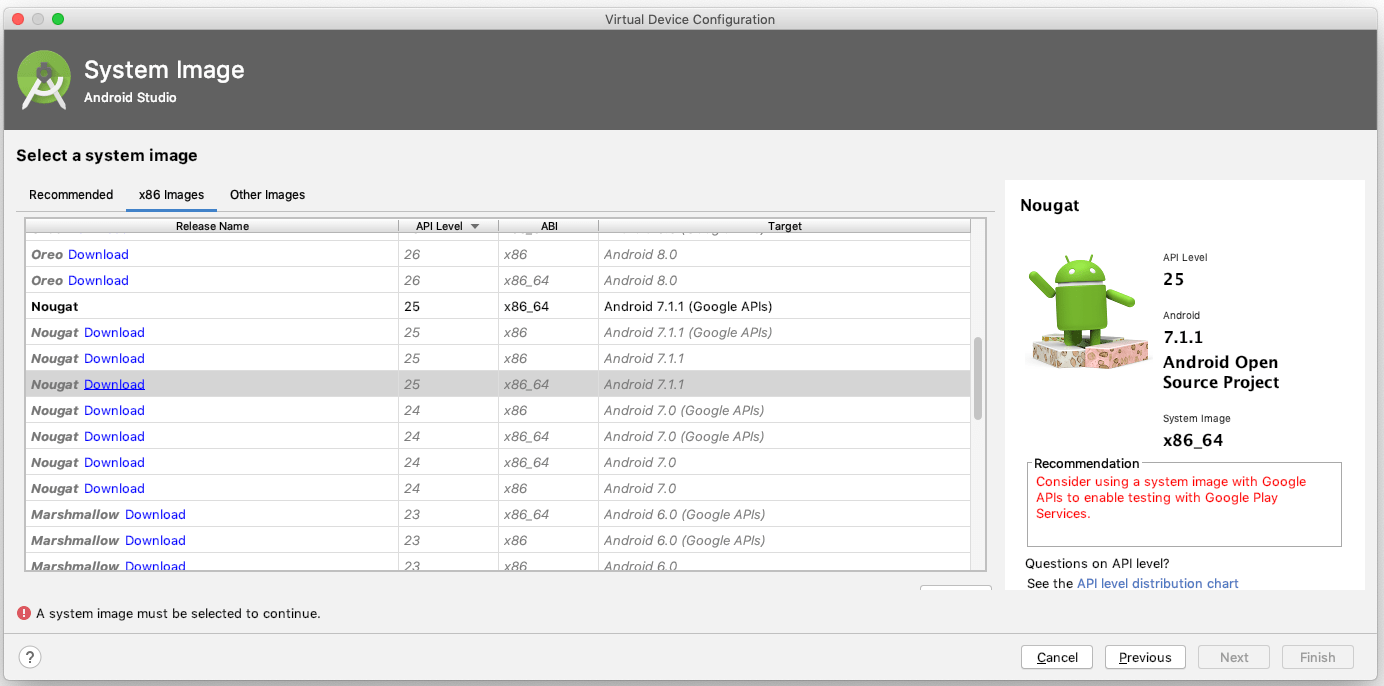This screenshot has width=1384, height=686.
Task: Open help with the question mark button
Action: (30, 657)
